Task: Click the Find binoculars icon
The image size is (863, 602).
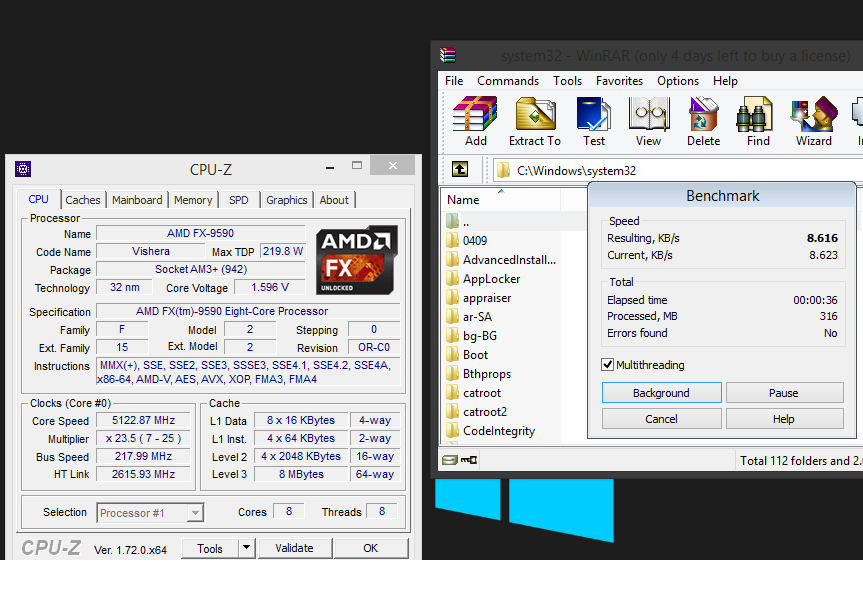Action: (755, 114)
